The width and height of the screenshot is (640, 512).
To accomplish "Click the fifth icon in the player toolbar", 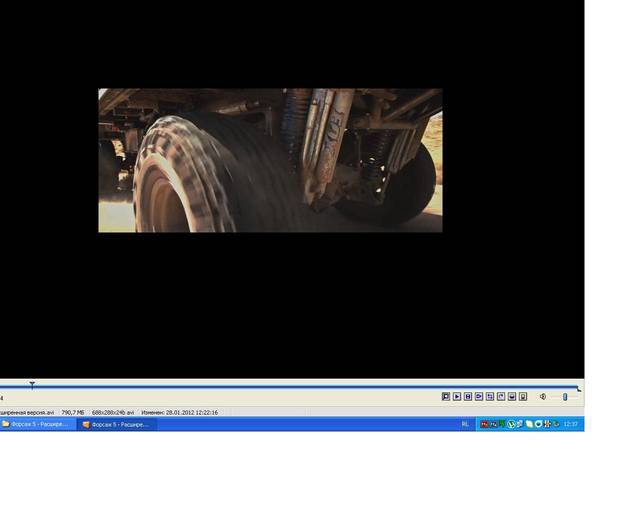I will (x=490, y=396).
